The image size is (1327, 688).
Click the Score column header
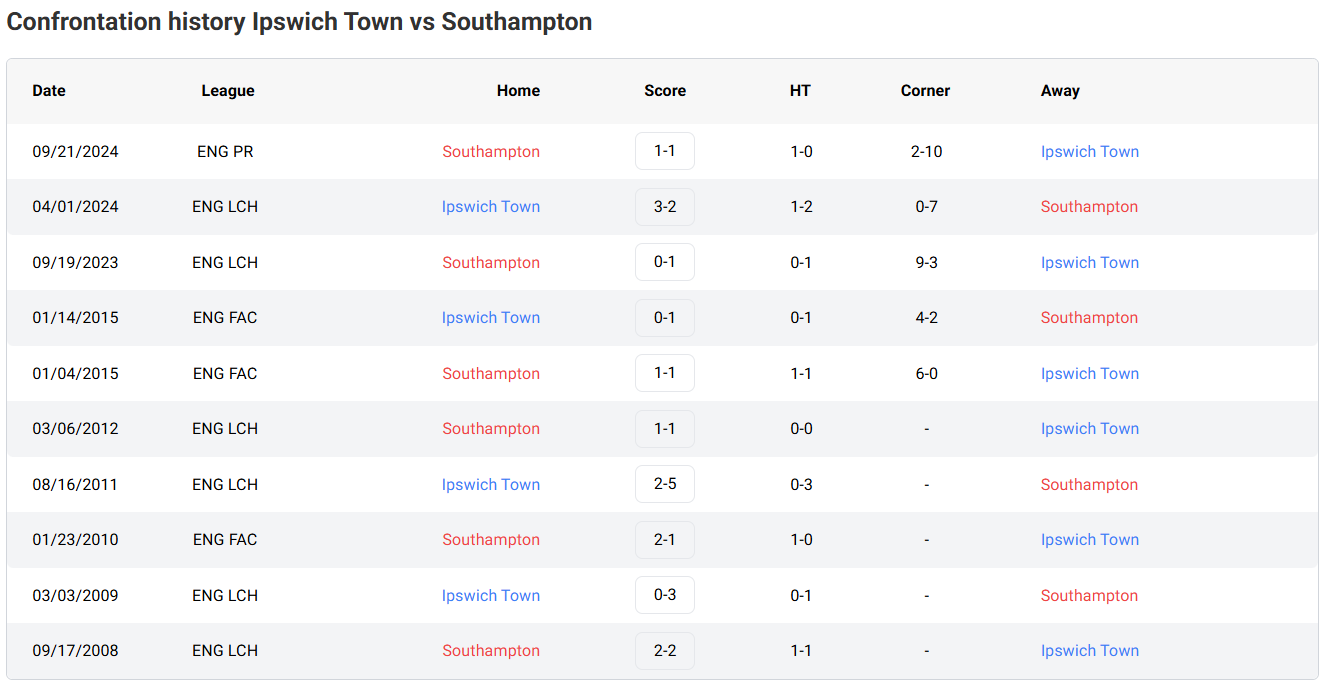coord(665,91)
